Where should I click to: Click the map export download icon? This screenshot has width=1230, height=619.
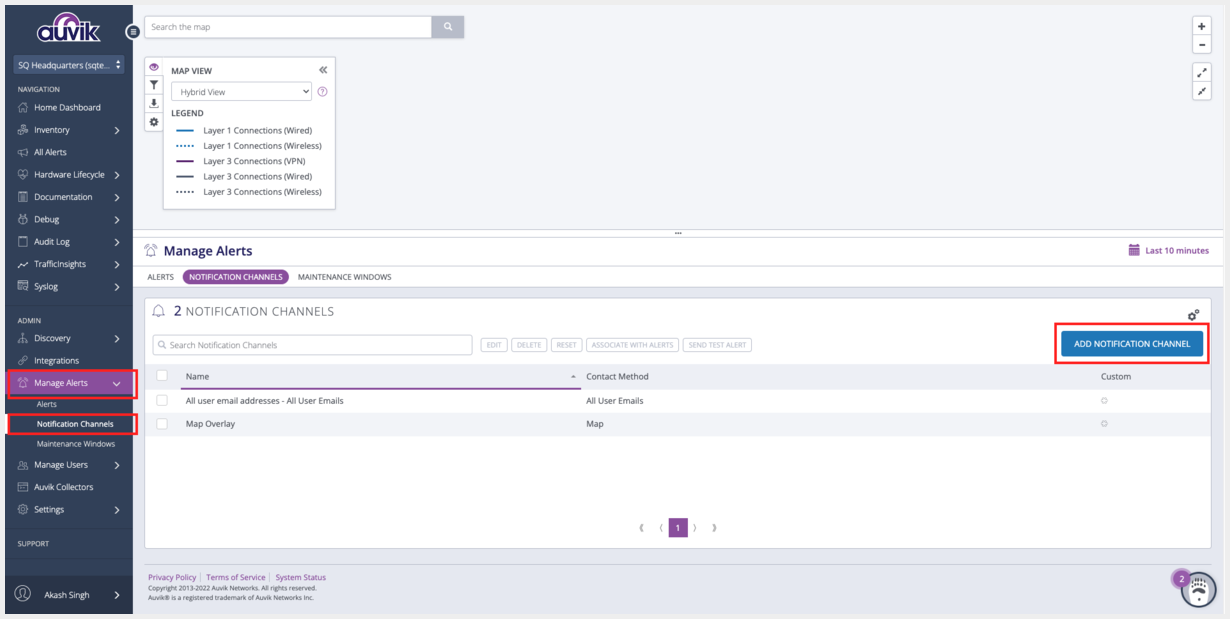point(154,103)
